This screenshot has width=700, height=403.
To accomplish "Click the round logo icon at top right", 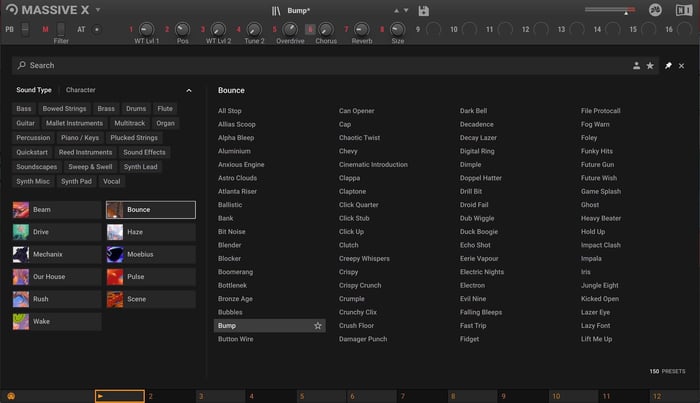I will coord(655,10).
